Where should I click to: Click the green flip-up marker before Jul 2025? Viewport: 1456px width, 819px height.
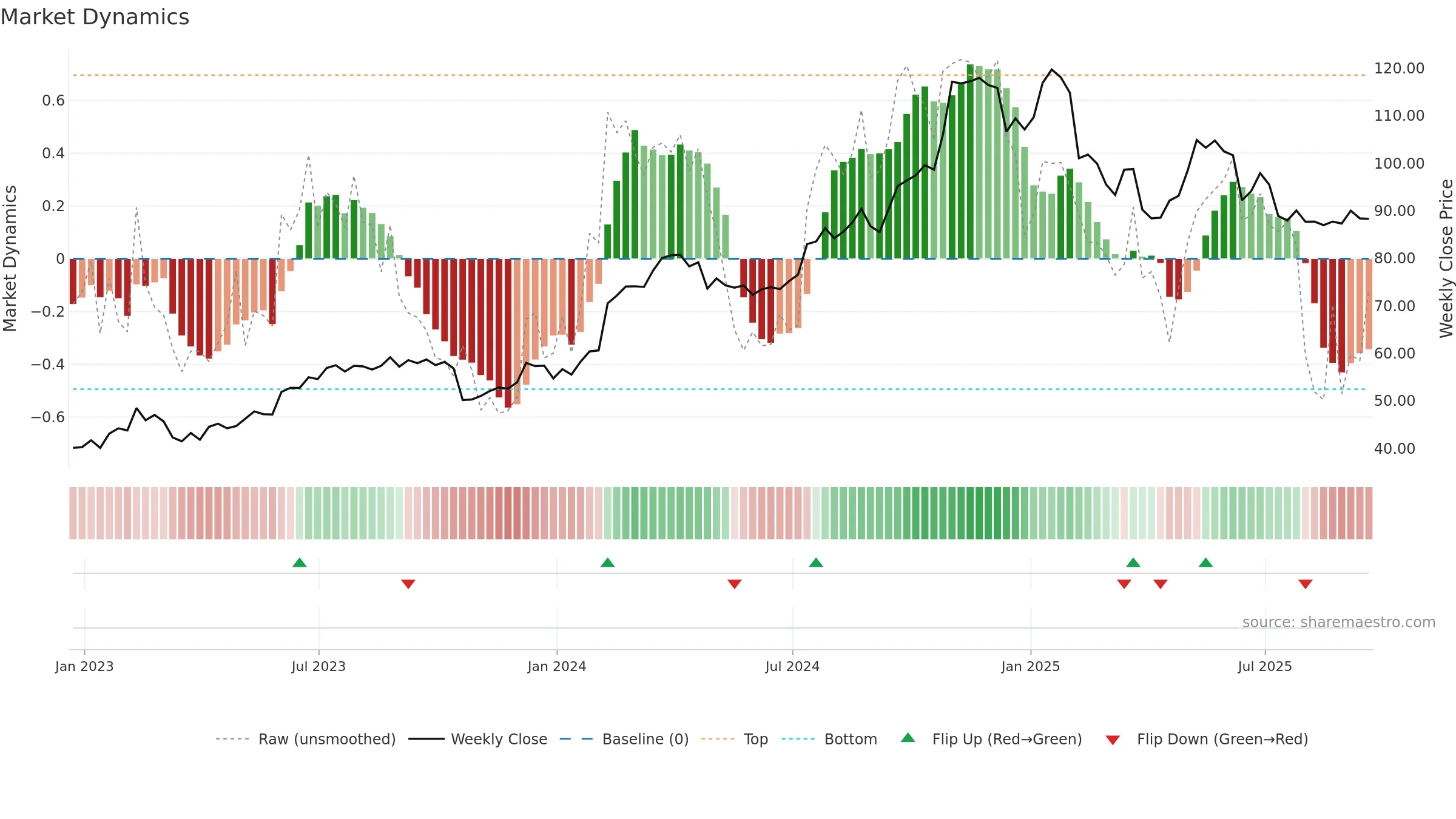point(1206,562)
